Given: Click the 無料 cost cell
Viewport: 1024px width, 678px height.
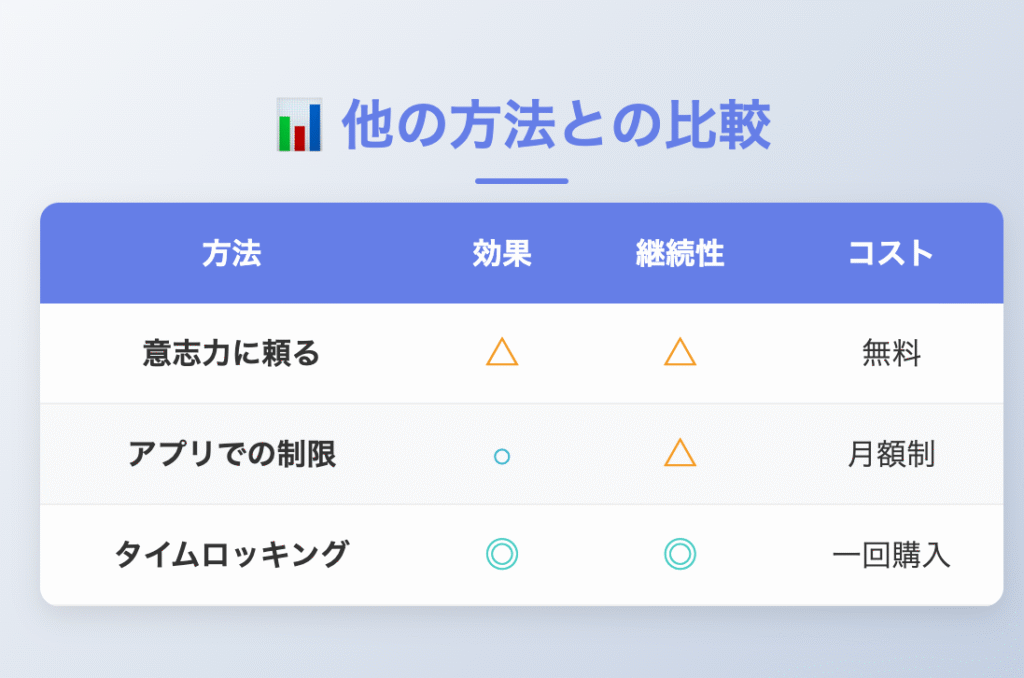Looking at the screenshot, I should coord(891,353).
